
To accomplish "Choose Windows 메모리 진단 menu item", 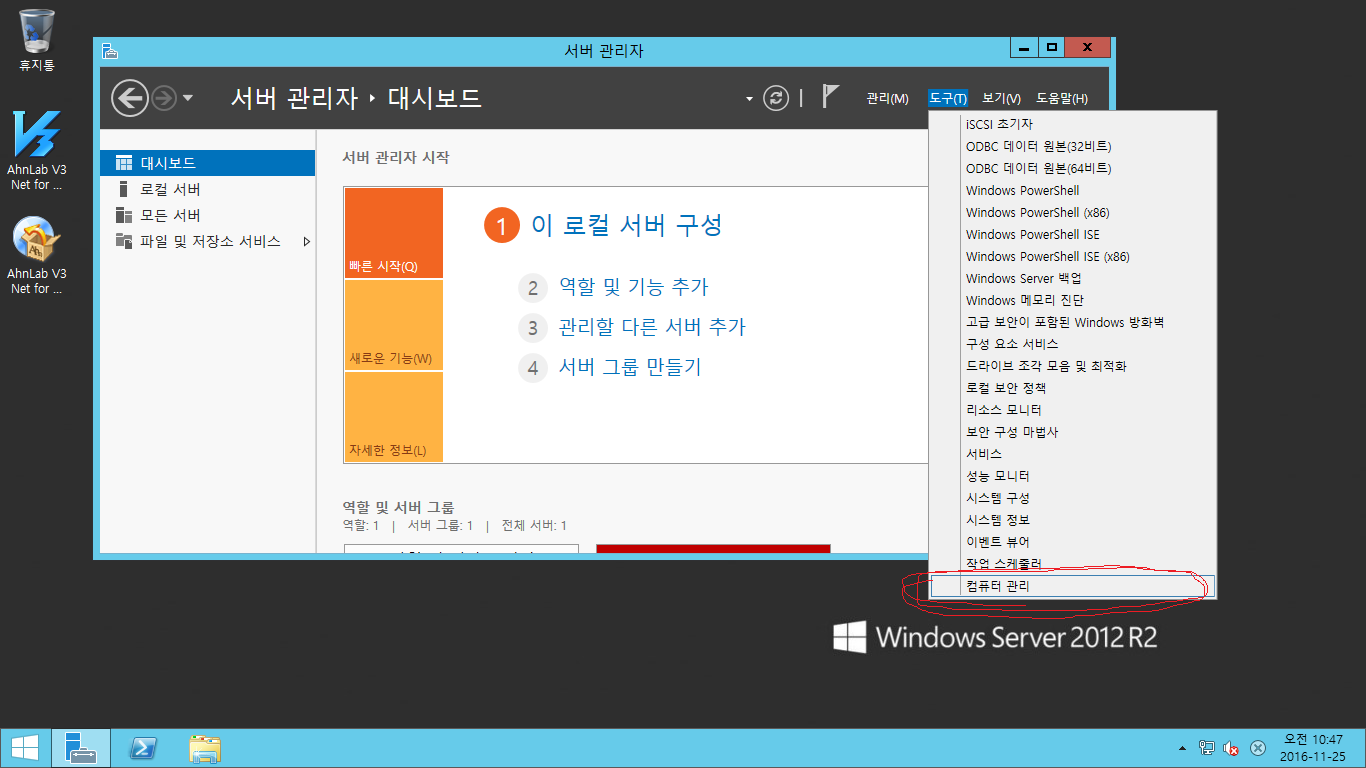I will click(1073, 301).
